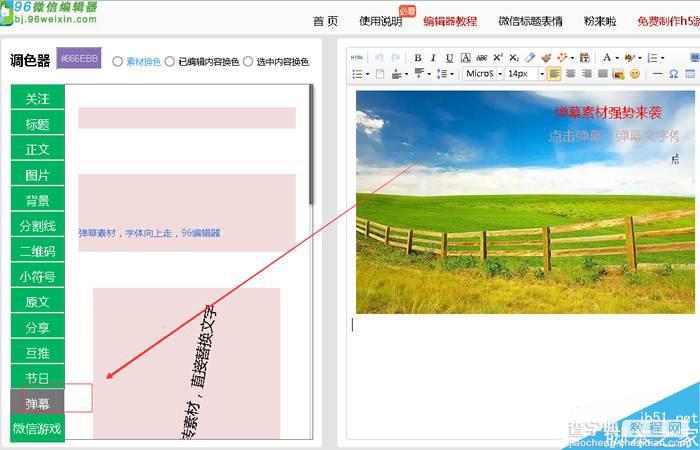The width and height of the screenshot is (700, 450).
Task: Click the redo arrow icon
Action: click(396, 58)
